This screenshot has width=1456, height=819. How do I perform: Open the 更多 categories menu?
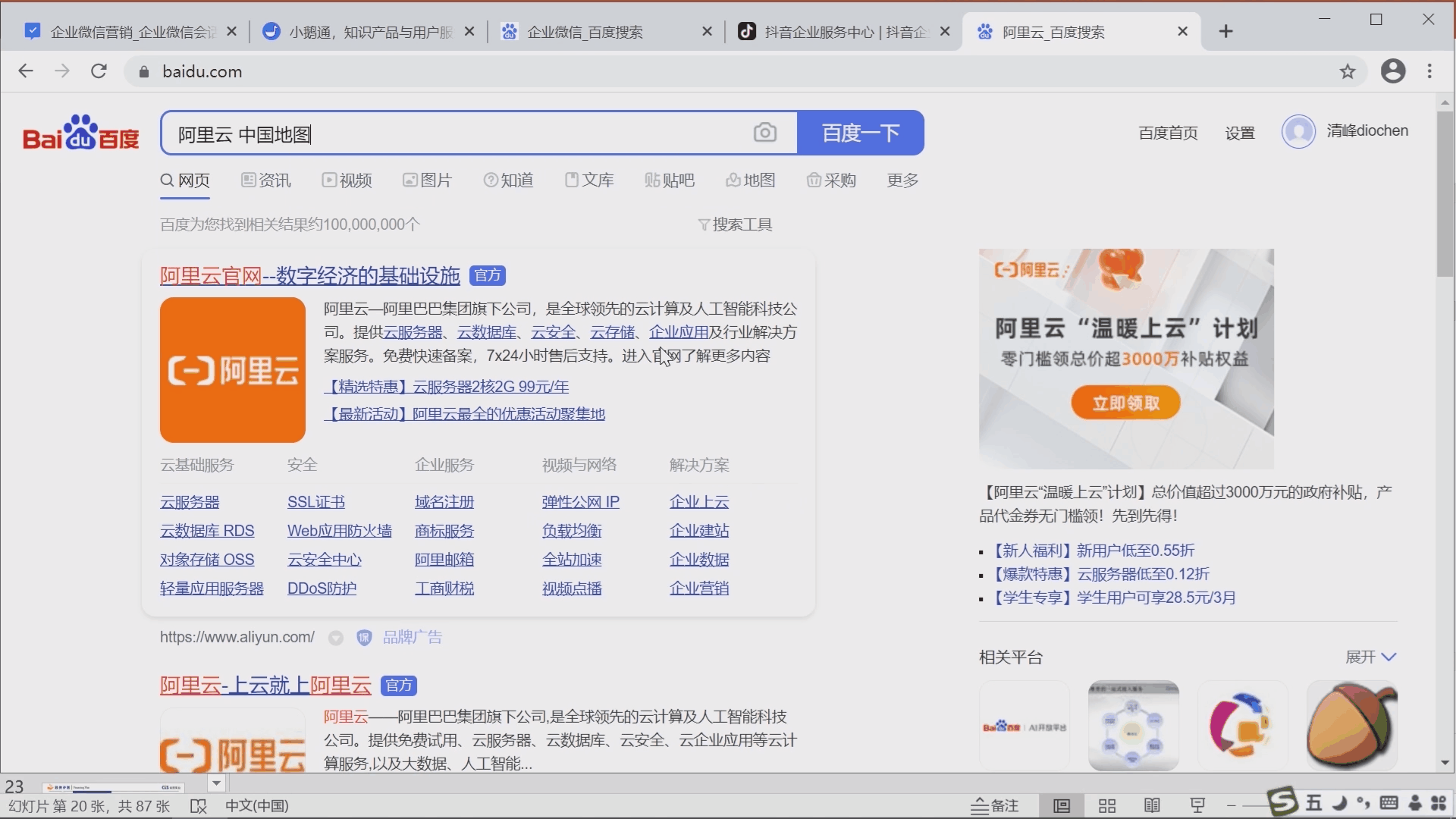[x=902, y=180]
